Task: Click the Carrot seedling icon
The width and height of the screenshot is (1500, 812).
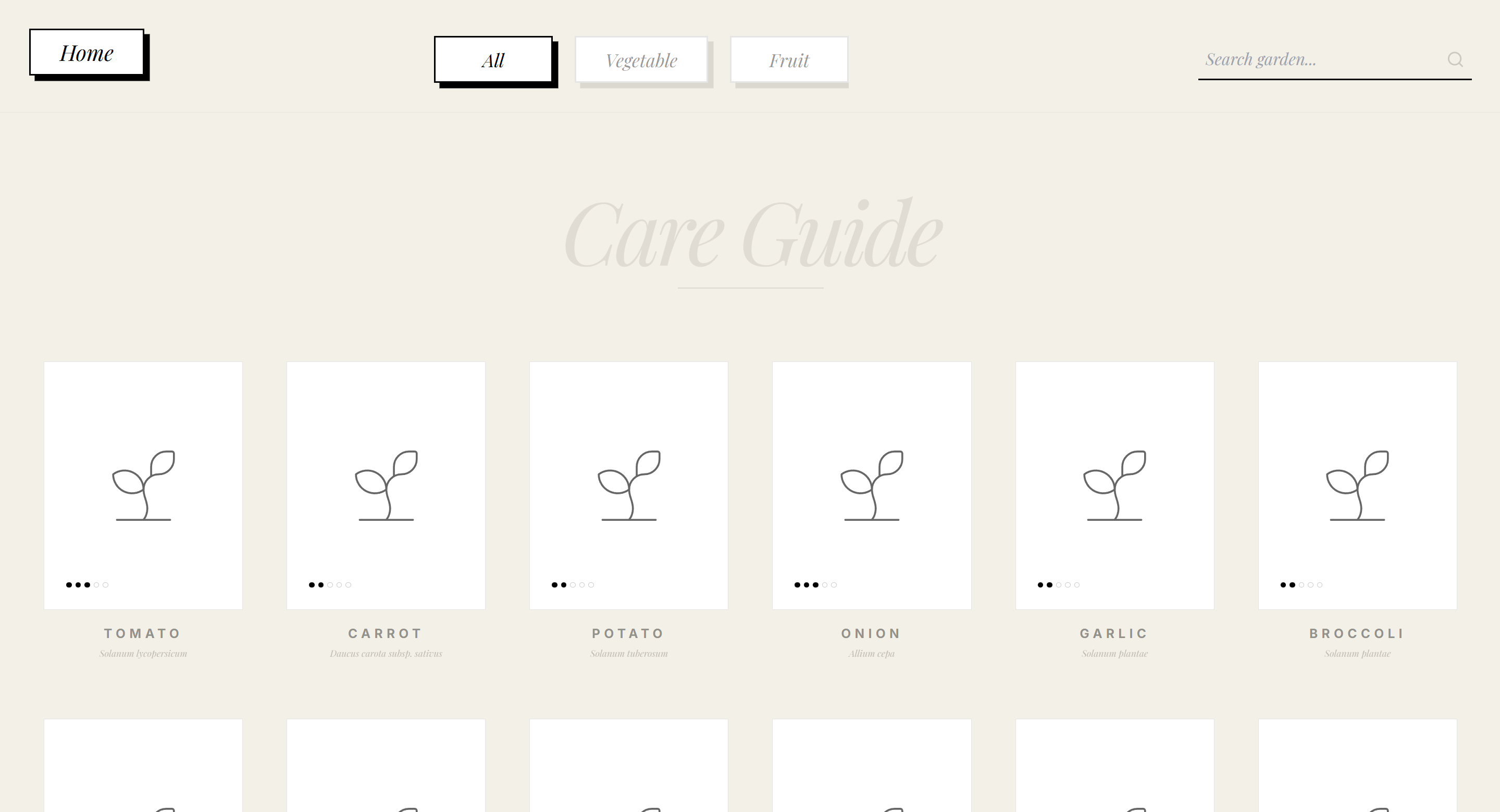Action: tap(386, 485)
